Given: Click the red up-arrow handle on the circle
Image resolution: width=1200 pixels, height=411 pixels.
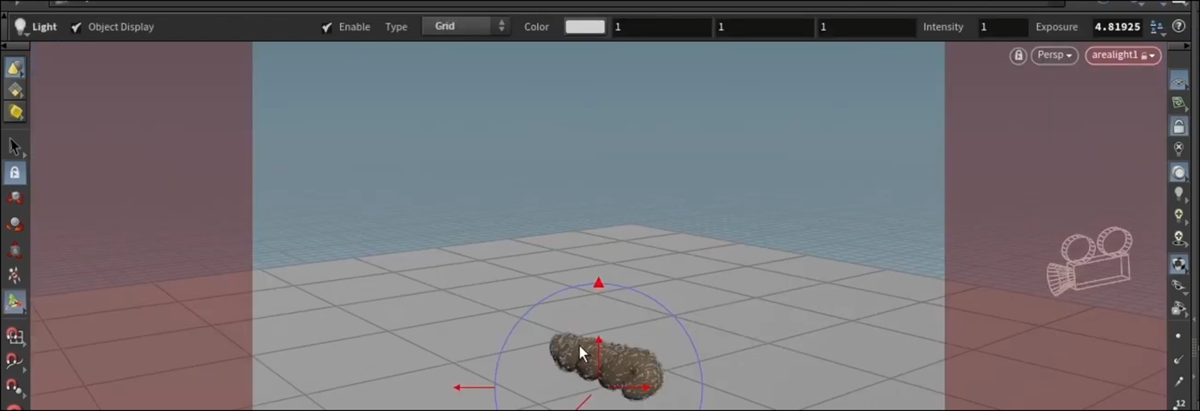Looking at the screenshot, I should coord(598,283).
